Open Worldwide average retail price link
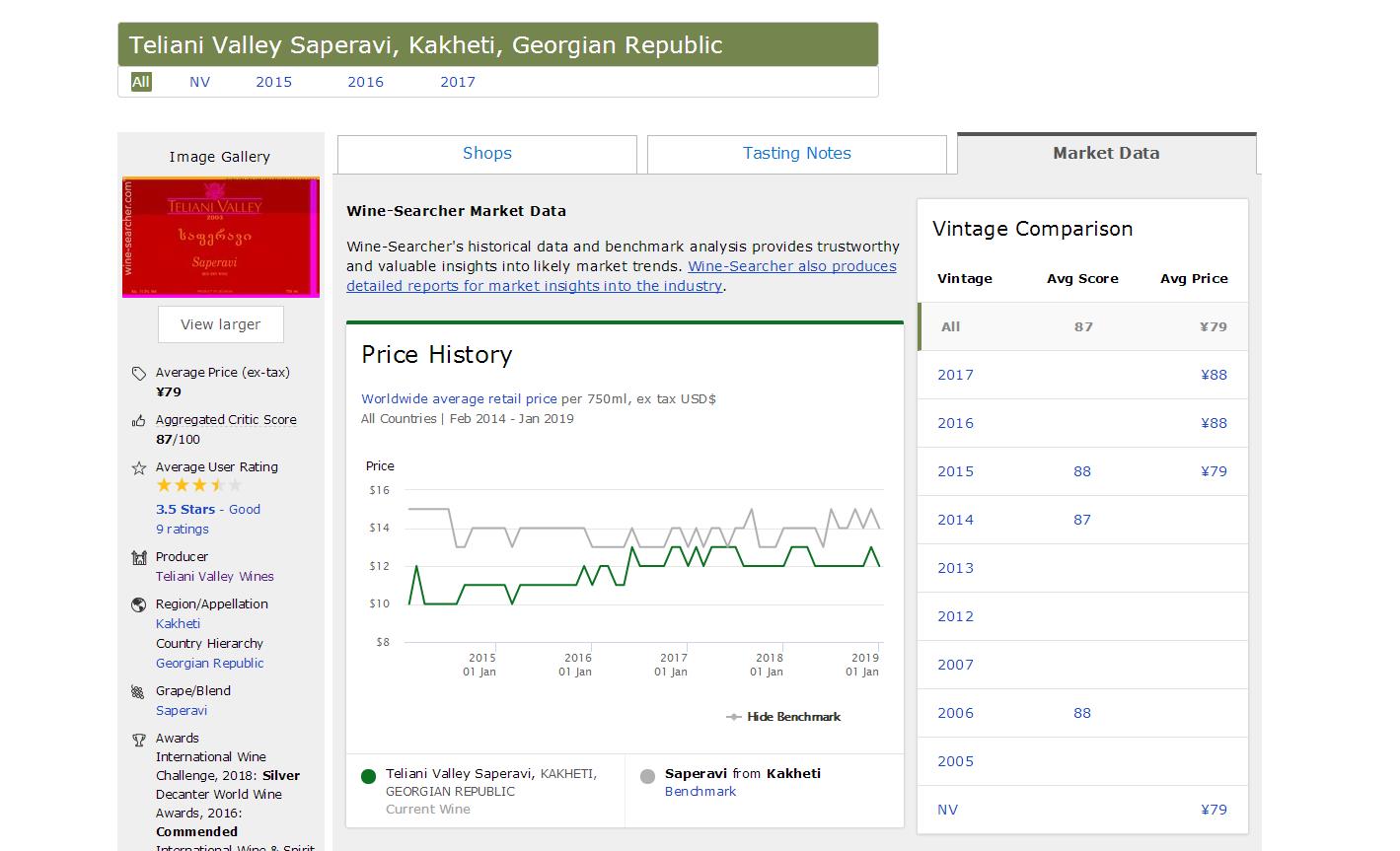The width and height of the screenshot is (1400, 851). pos(459,399)
